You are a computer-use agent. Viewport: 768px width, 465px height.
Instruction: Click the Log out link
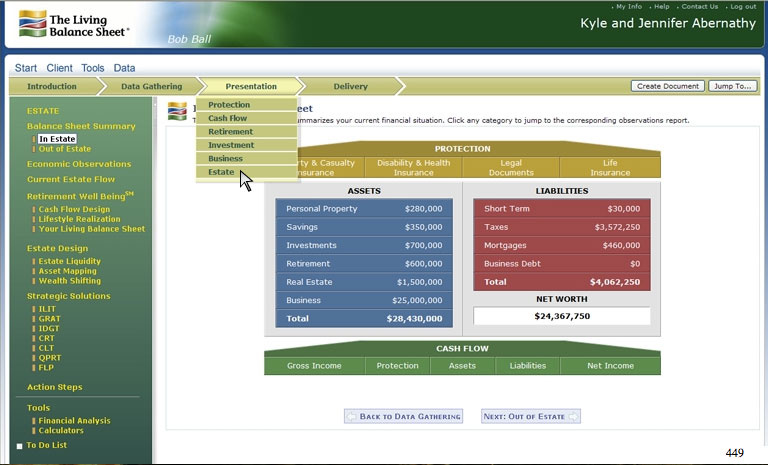pyautogui.click(x=743, y=6)
